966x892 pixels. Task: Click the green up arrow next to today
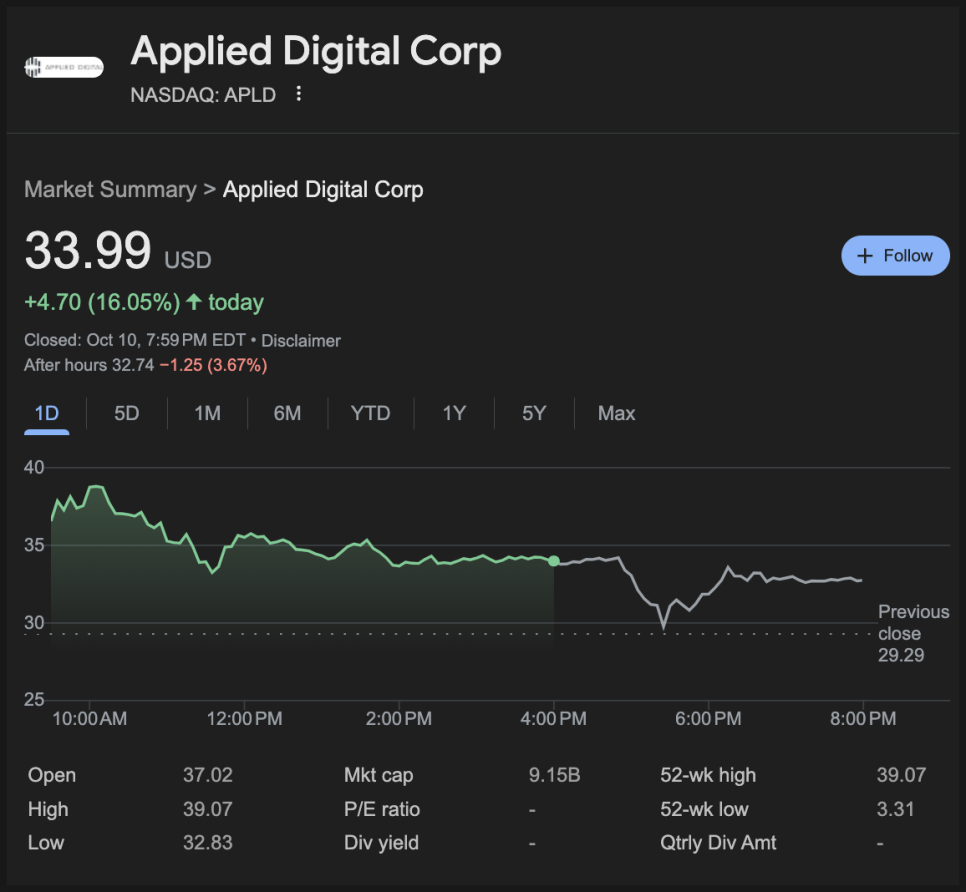(x=194, y=302)
